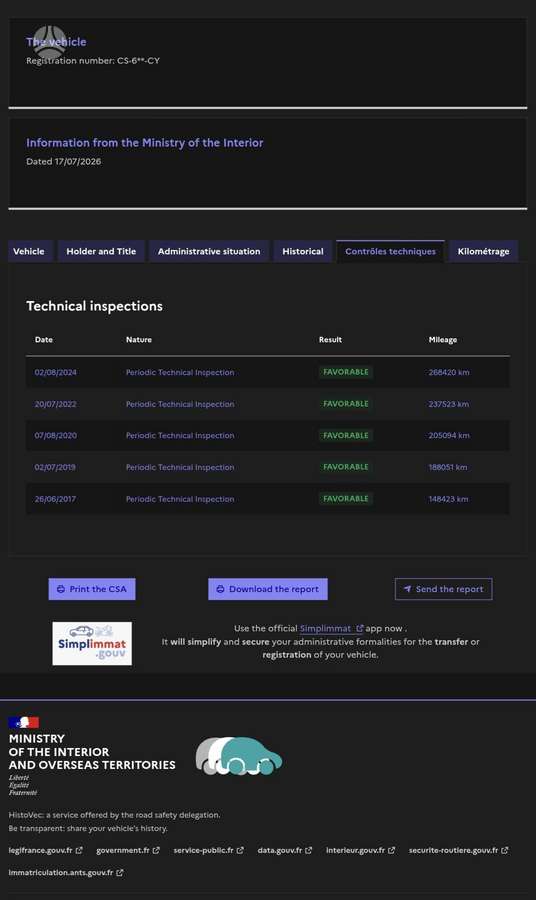The height and width of the screenshot is (900, 536).
Task: Click external icon beside data.gouv.fr
Action: pyautogui.click(x=309, y=850)
